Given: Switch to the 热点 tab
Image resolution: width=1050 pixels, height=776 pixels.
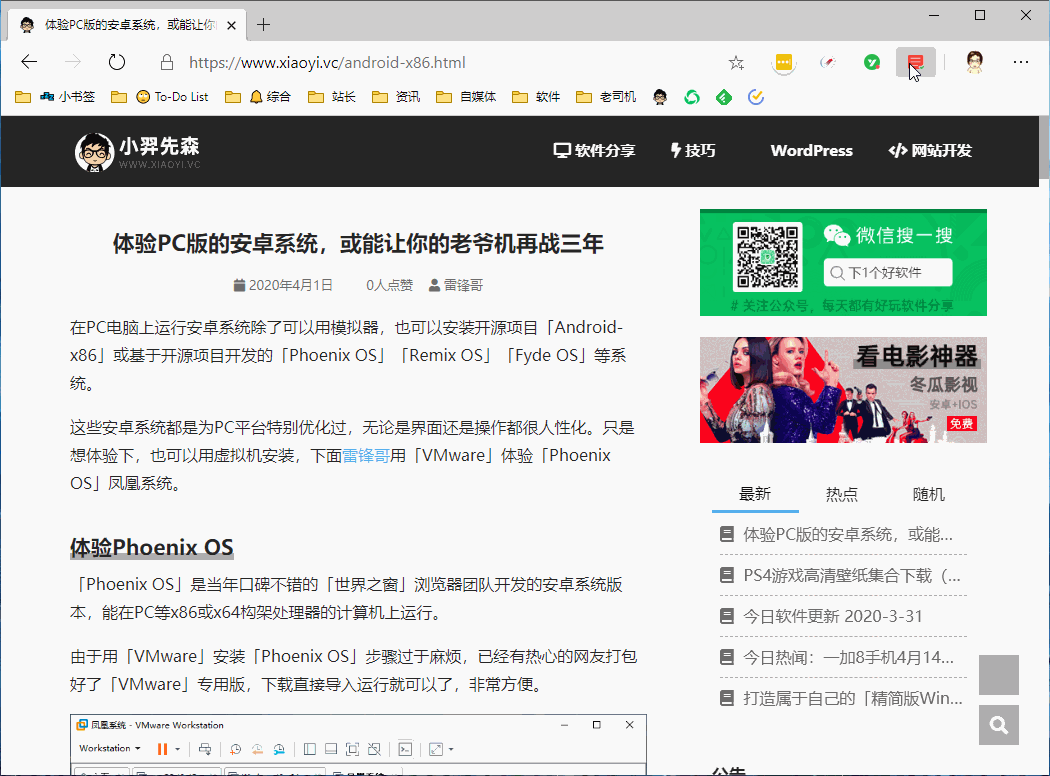Looking at the screenshot, I should tap(841, 494).
